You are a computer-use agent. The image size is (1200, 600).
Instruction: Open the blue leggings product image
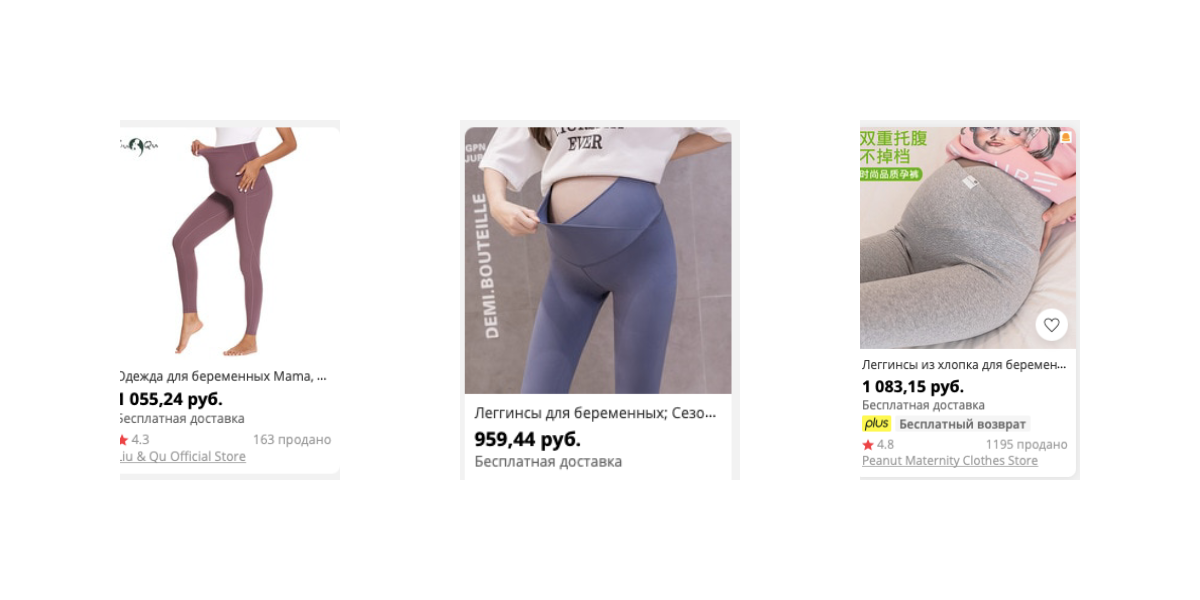(x=598, y=260)
